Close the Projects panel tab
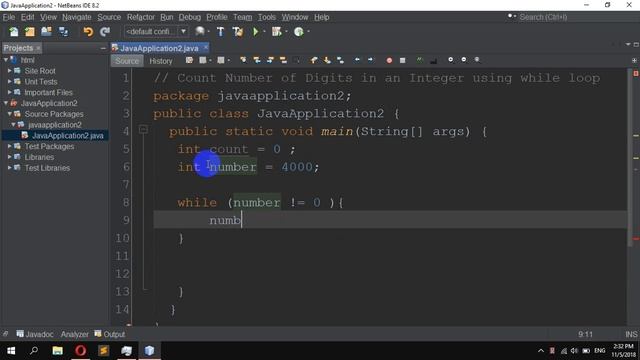This screenshot has width=640, height=360. 38,48
